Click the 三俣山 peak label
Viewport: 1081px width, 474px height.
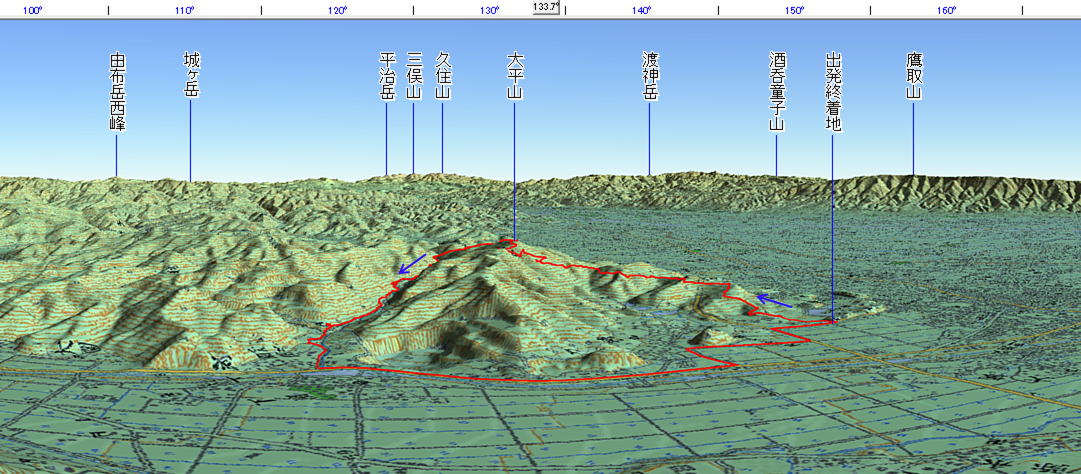pos(414,77)
